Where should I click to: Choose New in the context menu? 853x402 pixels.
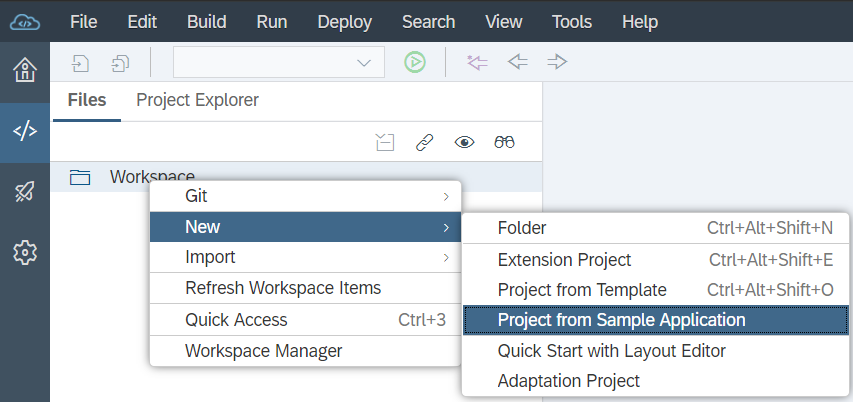(x=305, y=227)
